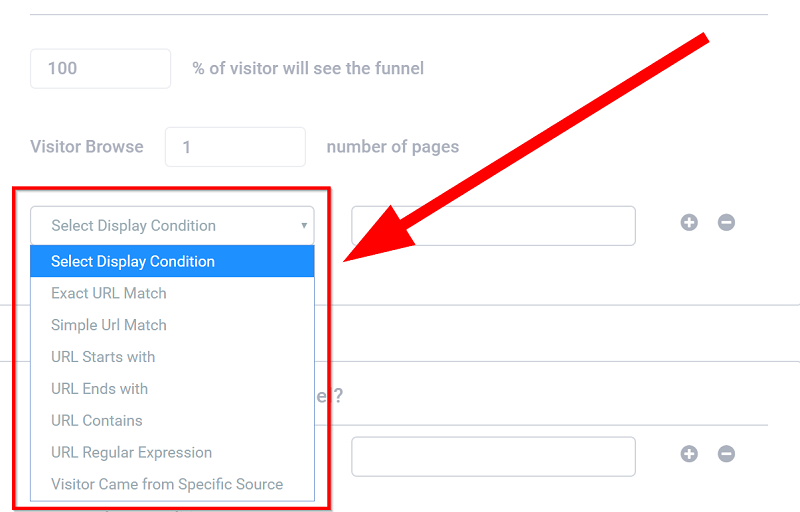Click the plus icon in the lower condition row

tap(689, 454)
